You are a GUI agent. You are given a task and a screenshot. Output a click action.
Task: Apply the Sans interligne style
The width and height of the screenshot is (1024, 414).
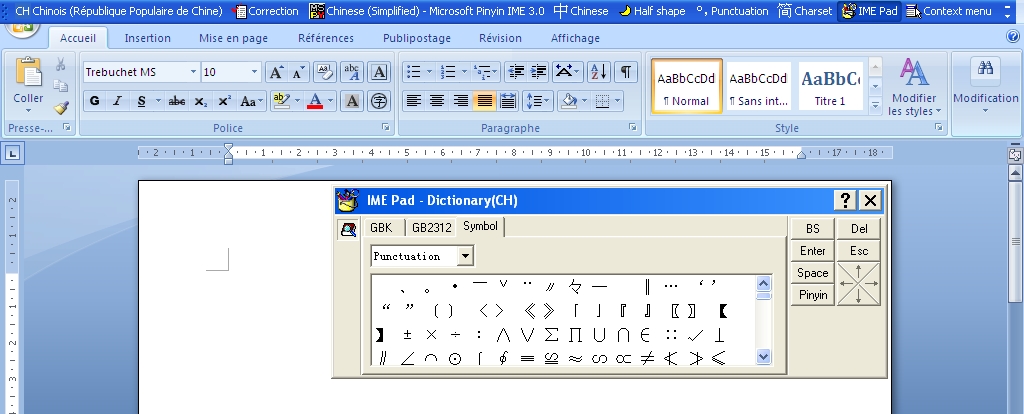pos(758,86)
